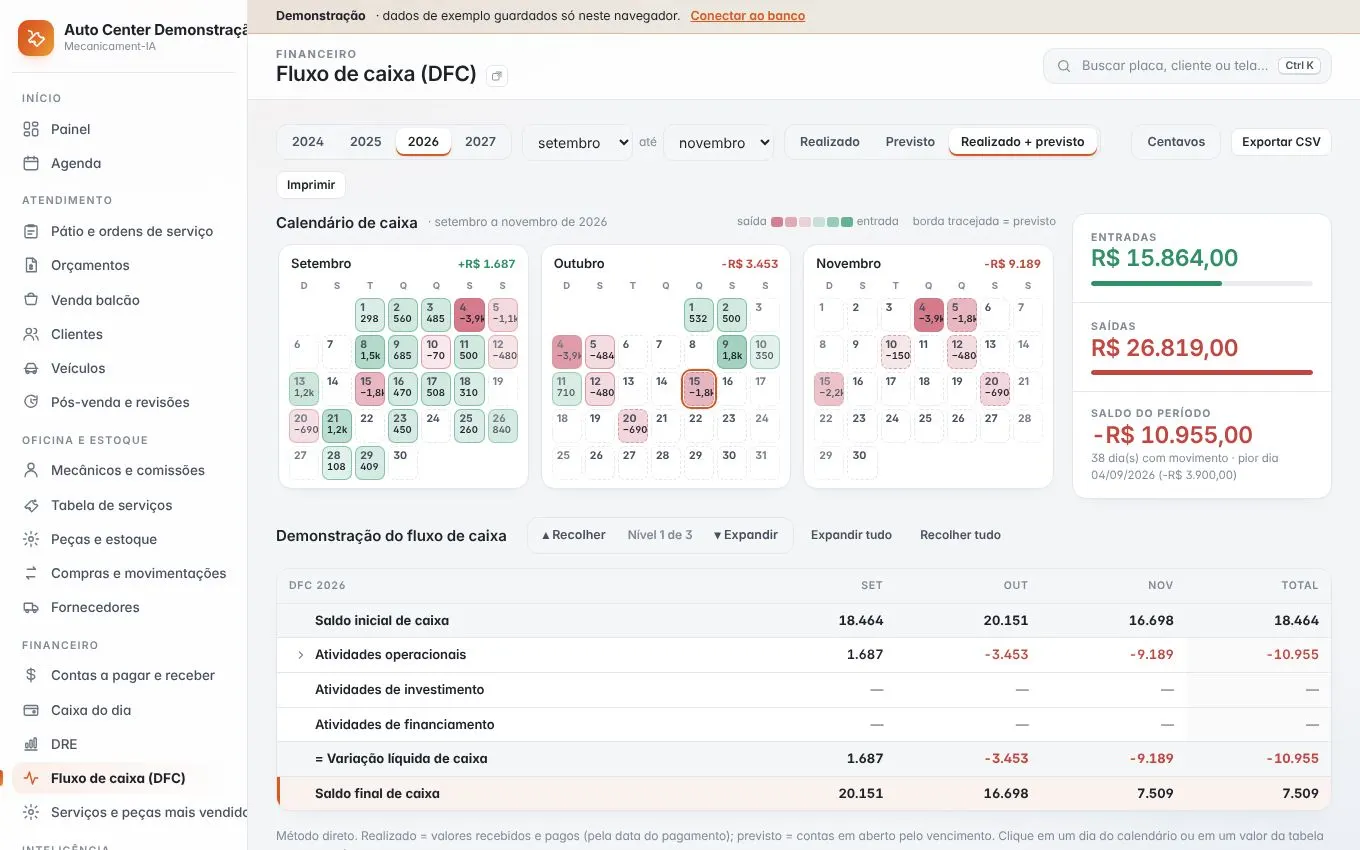Image resolution: width=1360 pixels, height=850 pixels.
Task: Open the start month dropdown showing setembro
Action: point(578,143)
